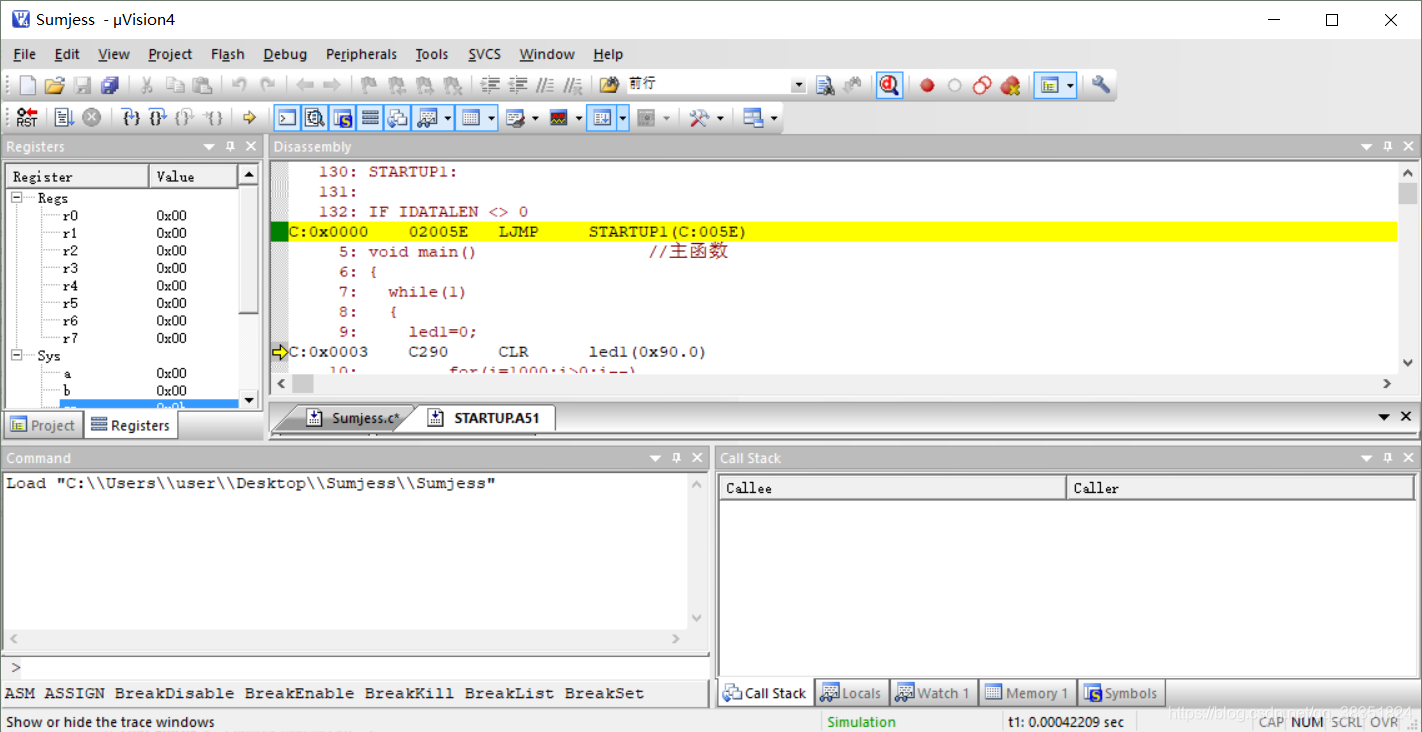Click the Disable All Breakpoints icon

click(x=982, y=86)
